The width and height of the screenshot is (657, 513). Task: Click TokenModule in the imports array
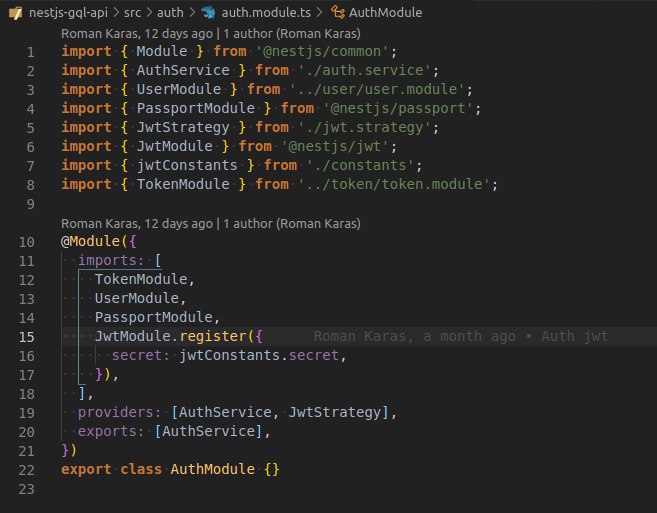pyautogui.click(x=141, y=279)
